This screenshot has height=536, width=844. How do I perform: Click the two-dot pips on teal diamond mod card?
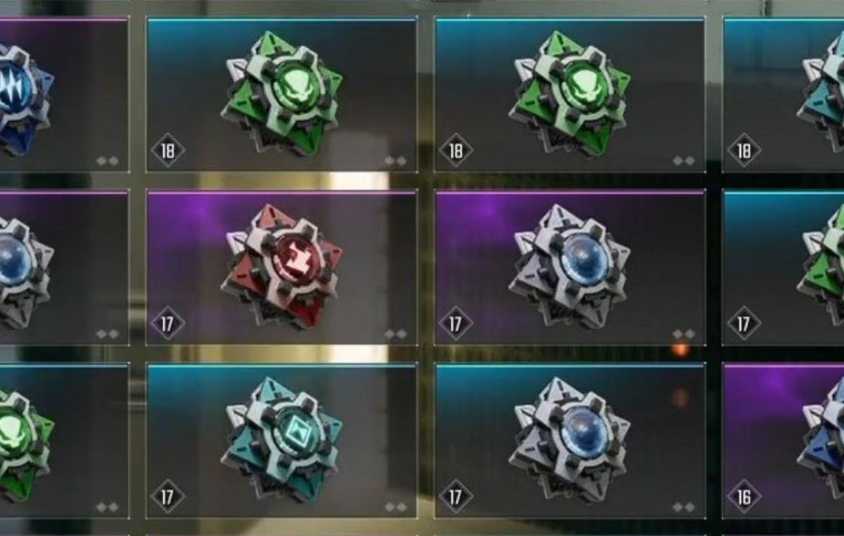point(396,507)
